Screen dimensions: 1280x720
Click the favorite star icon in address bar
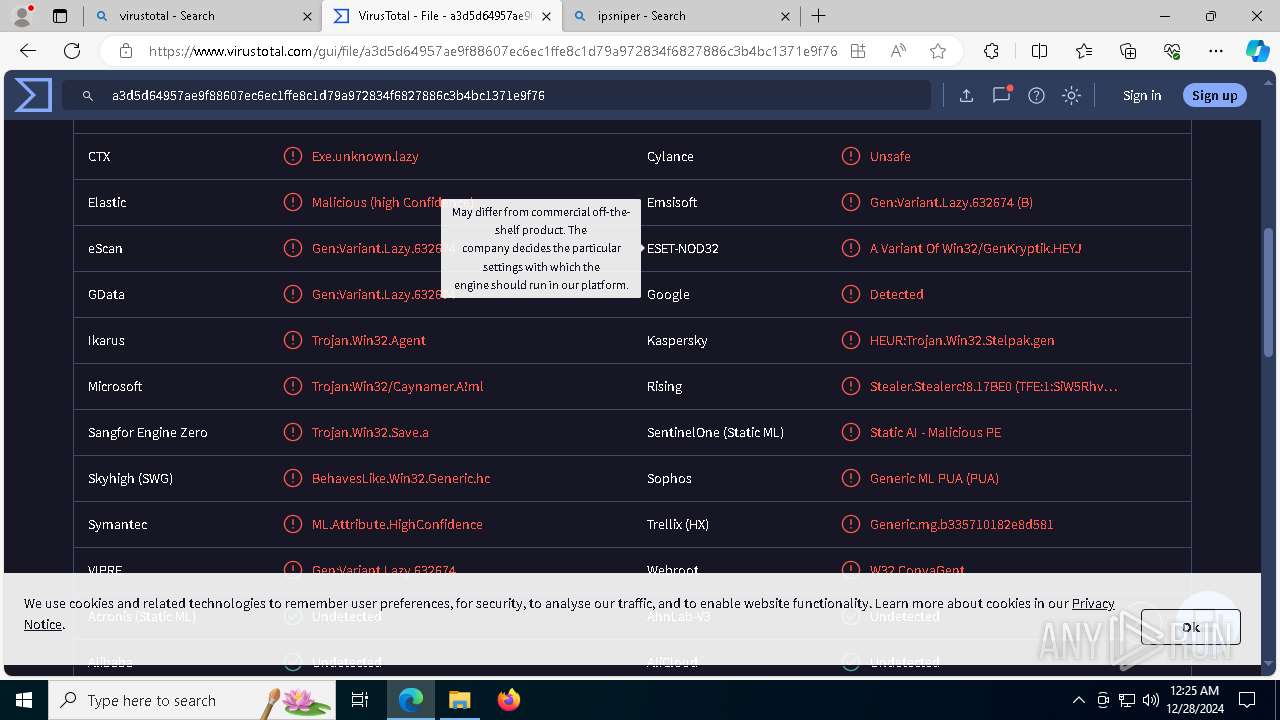[x=937, y=51]
